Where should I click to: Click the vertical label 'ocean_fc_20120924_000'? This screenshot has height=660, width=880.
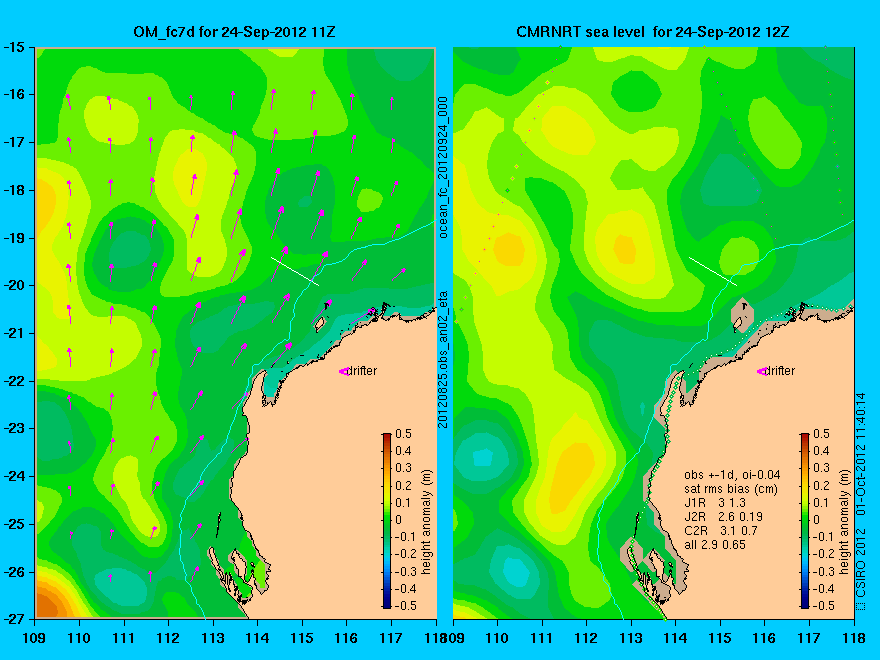(x=443, y=167)
